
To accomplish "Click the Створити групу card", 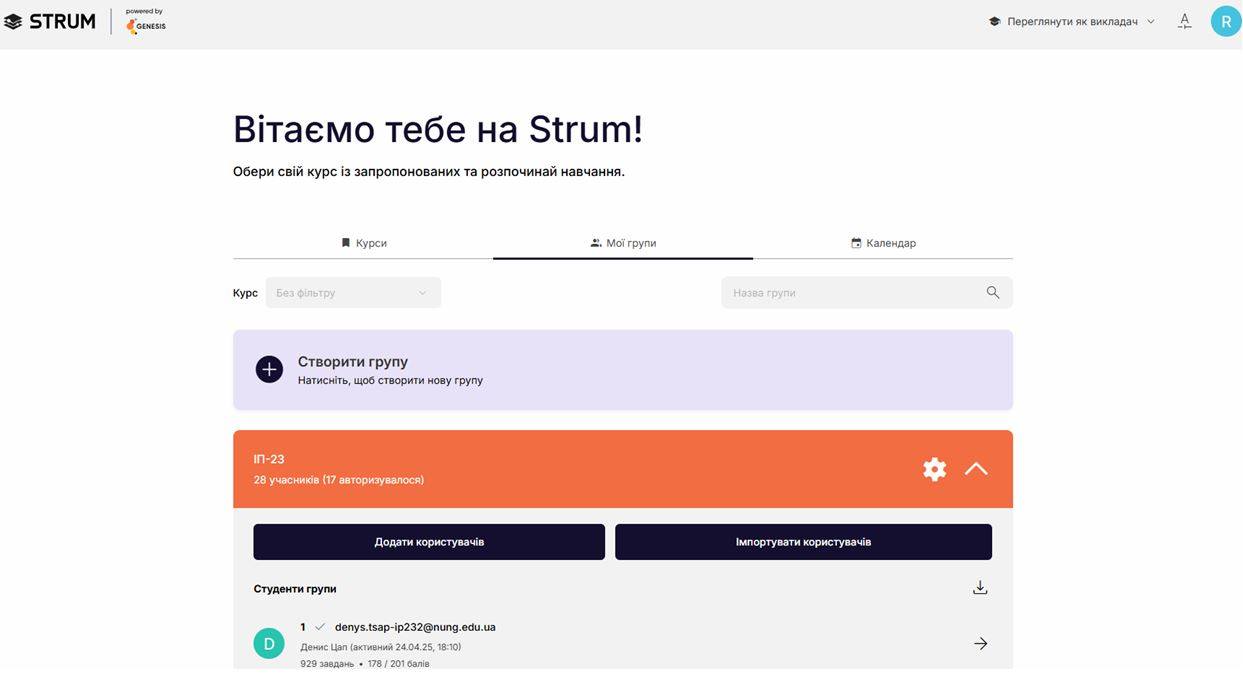I will pos(623,370).
